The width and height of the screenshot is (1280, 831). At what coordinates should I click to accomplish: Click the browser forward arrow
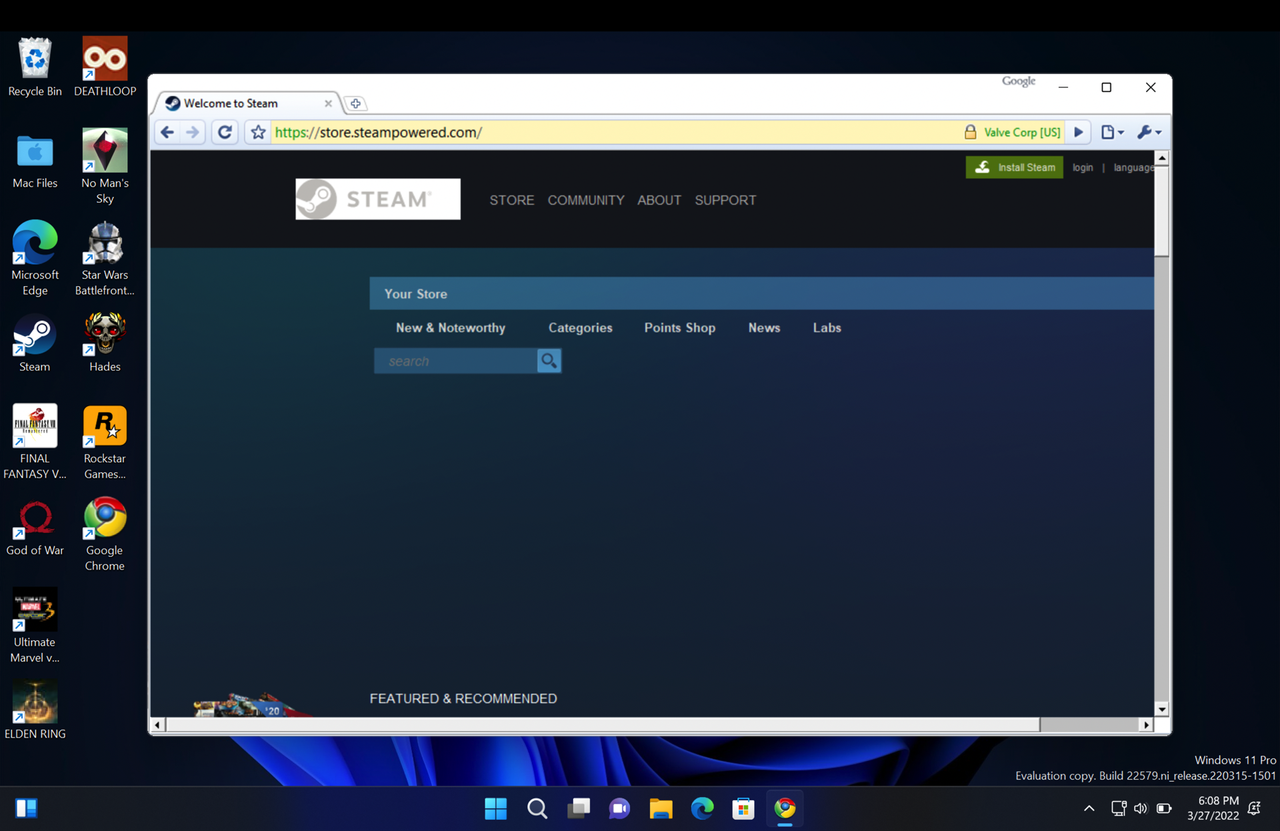click(193, 132)
